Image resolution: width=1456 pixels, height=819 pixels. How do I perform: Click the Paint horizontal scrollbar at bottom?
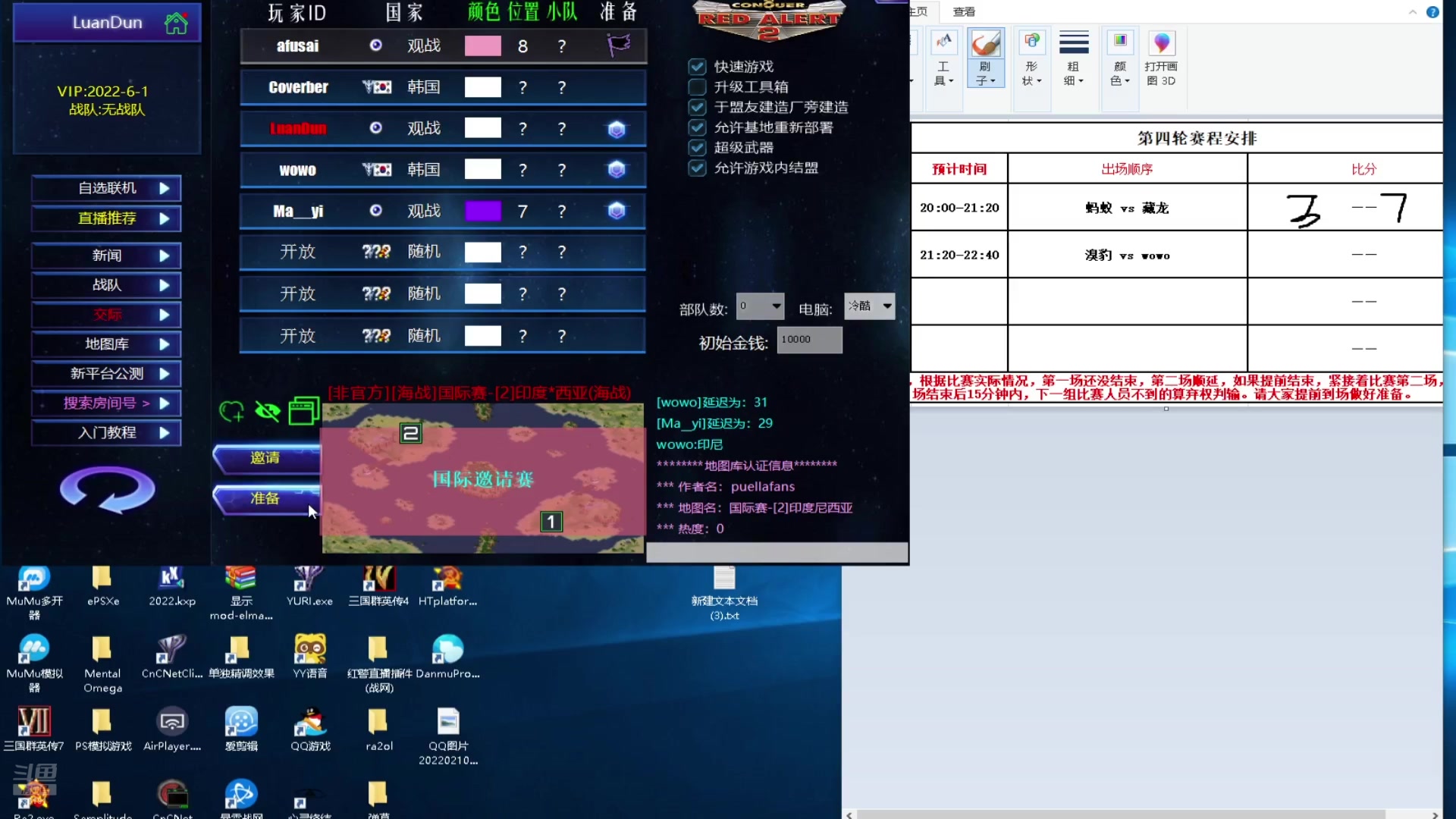[1121, 814]
